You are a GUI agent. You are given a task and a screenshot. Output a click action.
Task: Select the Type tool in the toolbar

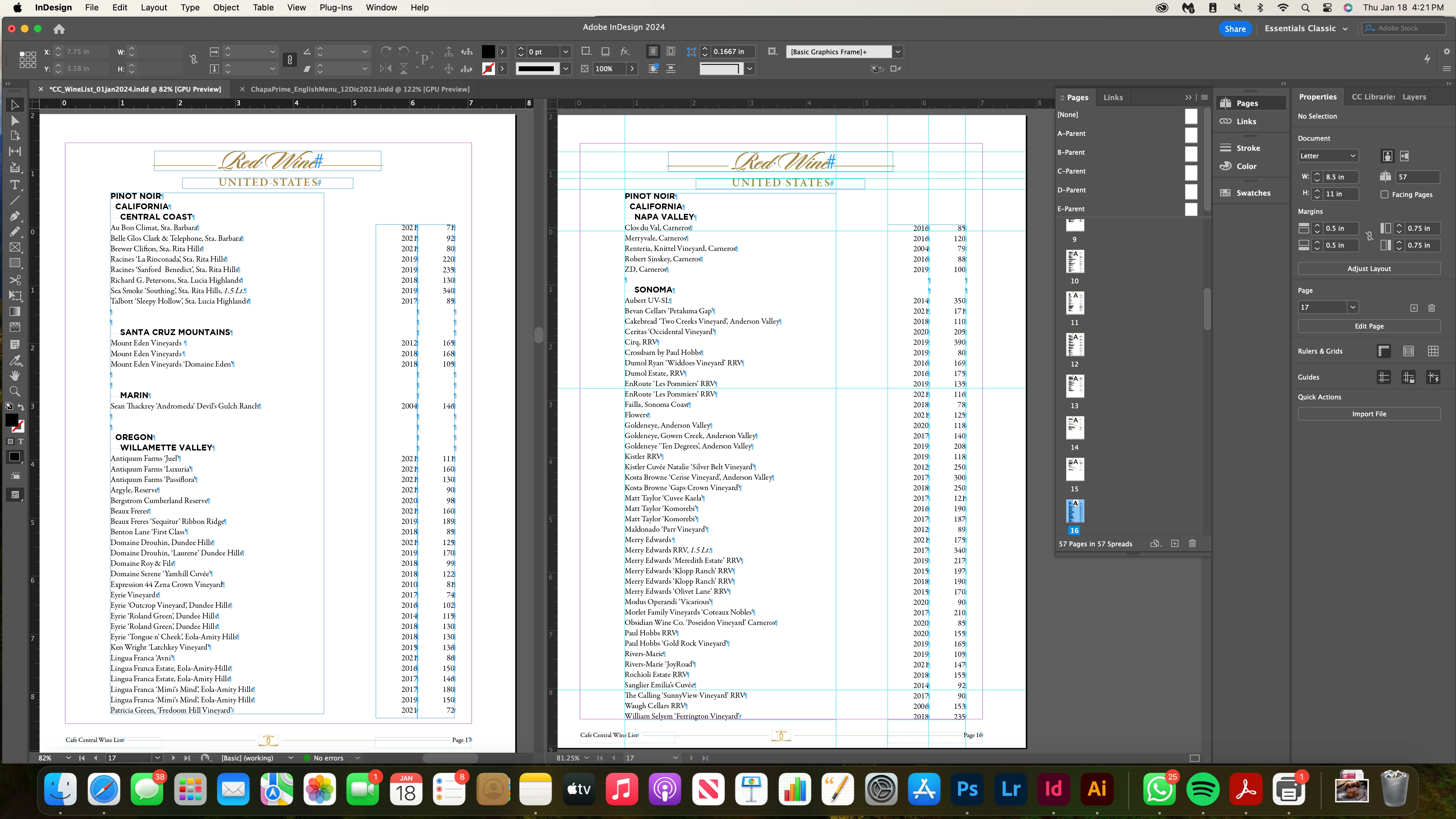15,185
